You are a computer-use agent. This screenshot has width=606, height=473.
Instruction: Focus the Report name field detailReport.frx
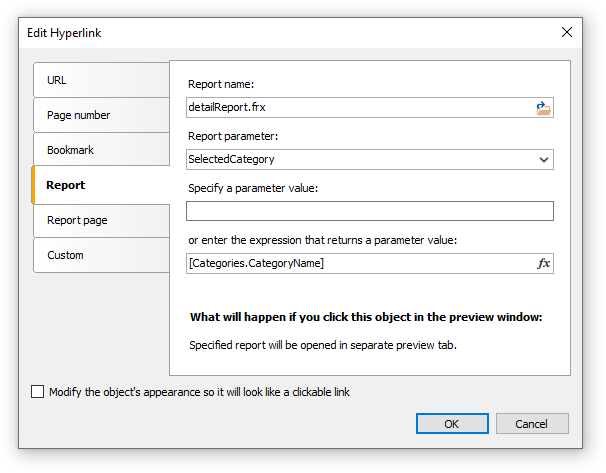tap(359, 107)
